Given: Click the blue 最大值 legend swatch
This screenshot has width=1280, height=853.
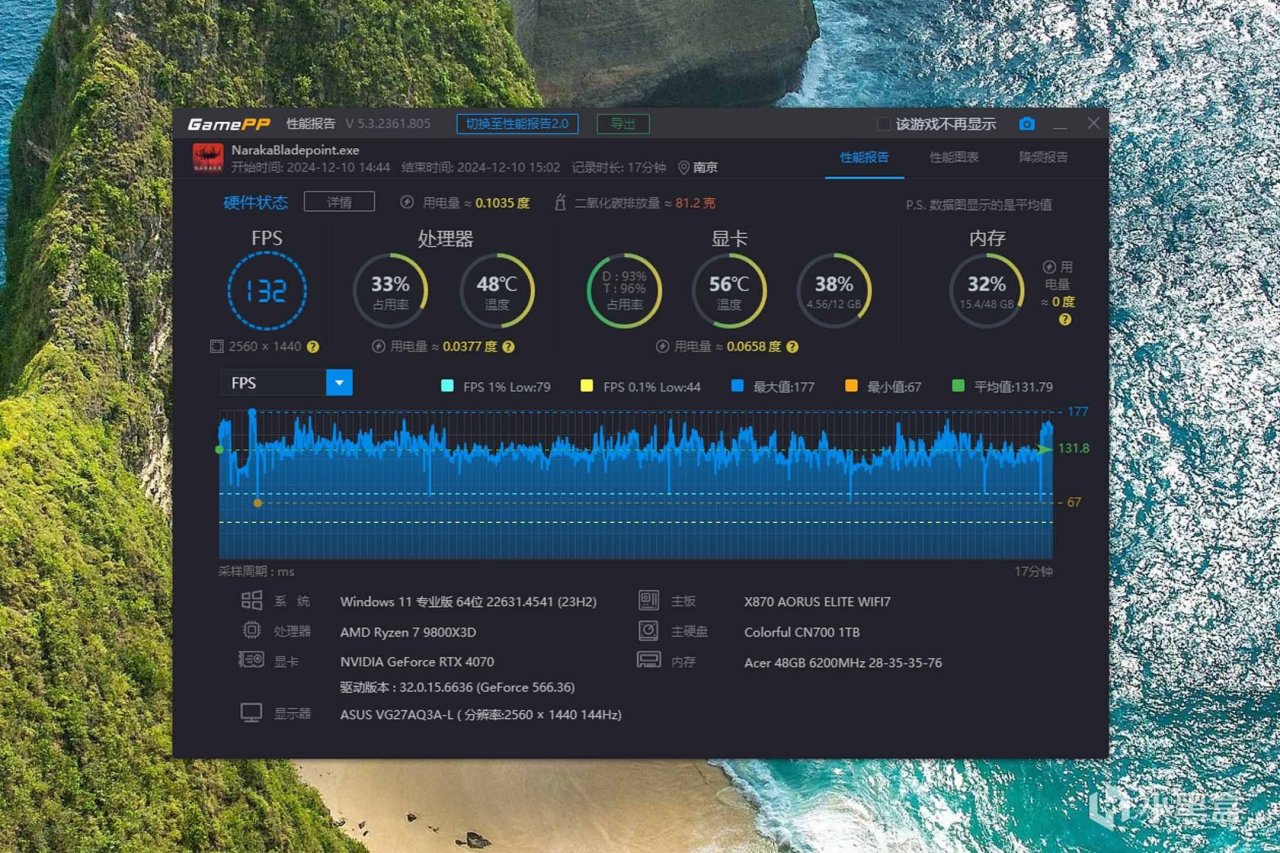Looking at the screenshot, I should (737, 386).
